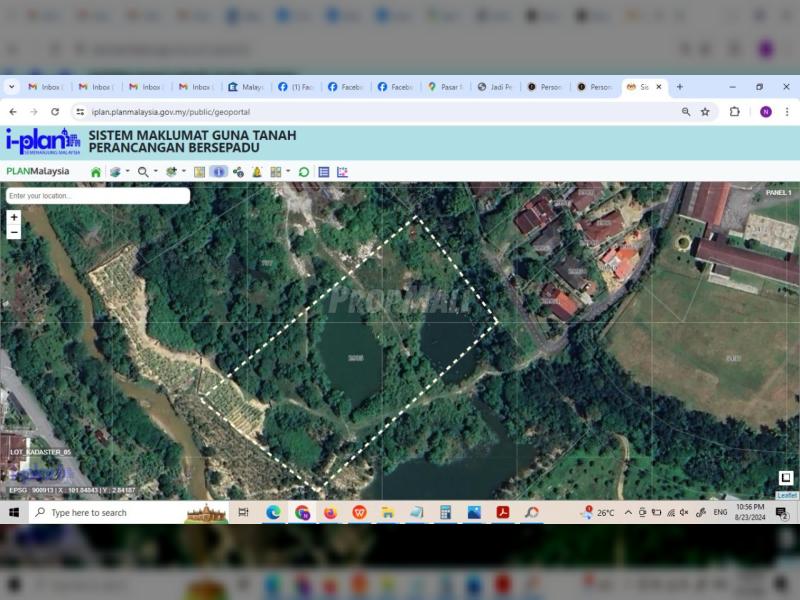Image resolution: width=800 pixels, height=600 pixels.
Task: Click the Leaflet attribution link
Action: pyautogui.click(x=787, y=495)
